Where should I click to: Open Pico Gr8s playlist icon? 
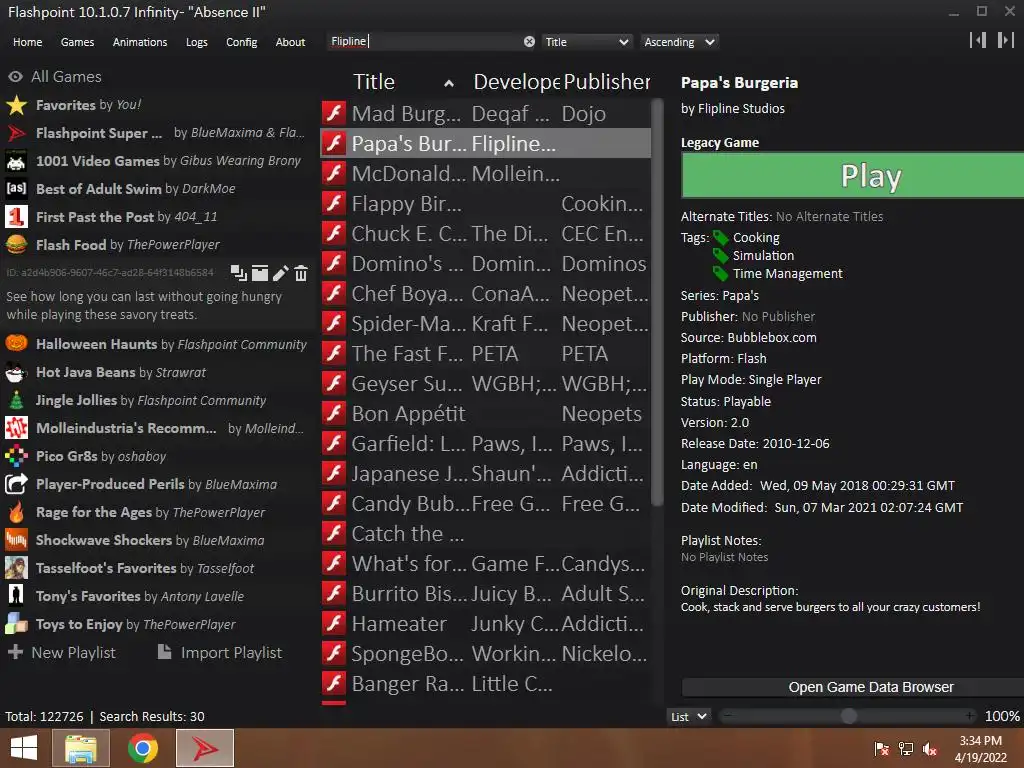[16, 456]
